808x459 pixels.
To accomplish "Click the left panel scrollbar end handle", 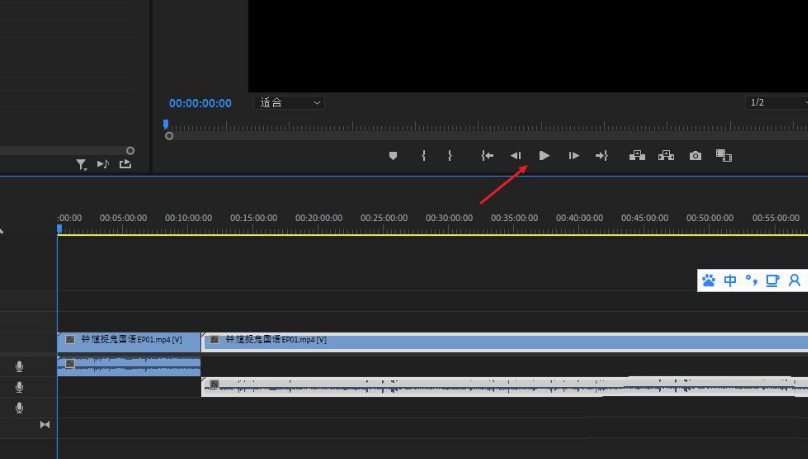I will click(130, 150).
